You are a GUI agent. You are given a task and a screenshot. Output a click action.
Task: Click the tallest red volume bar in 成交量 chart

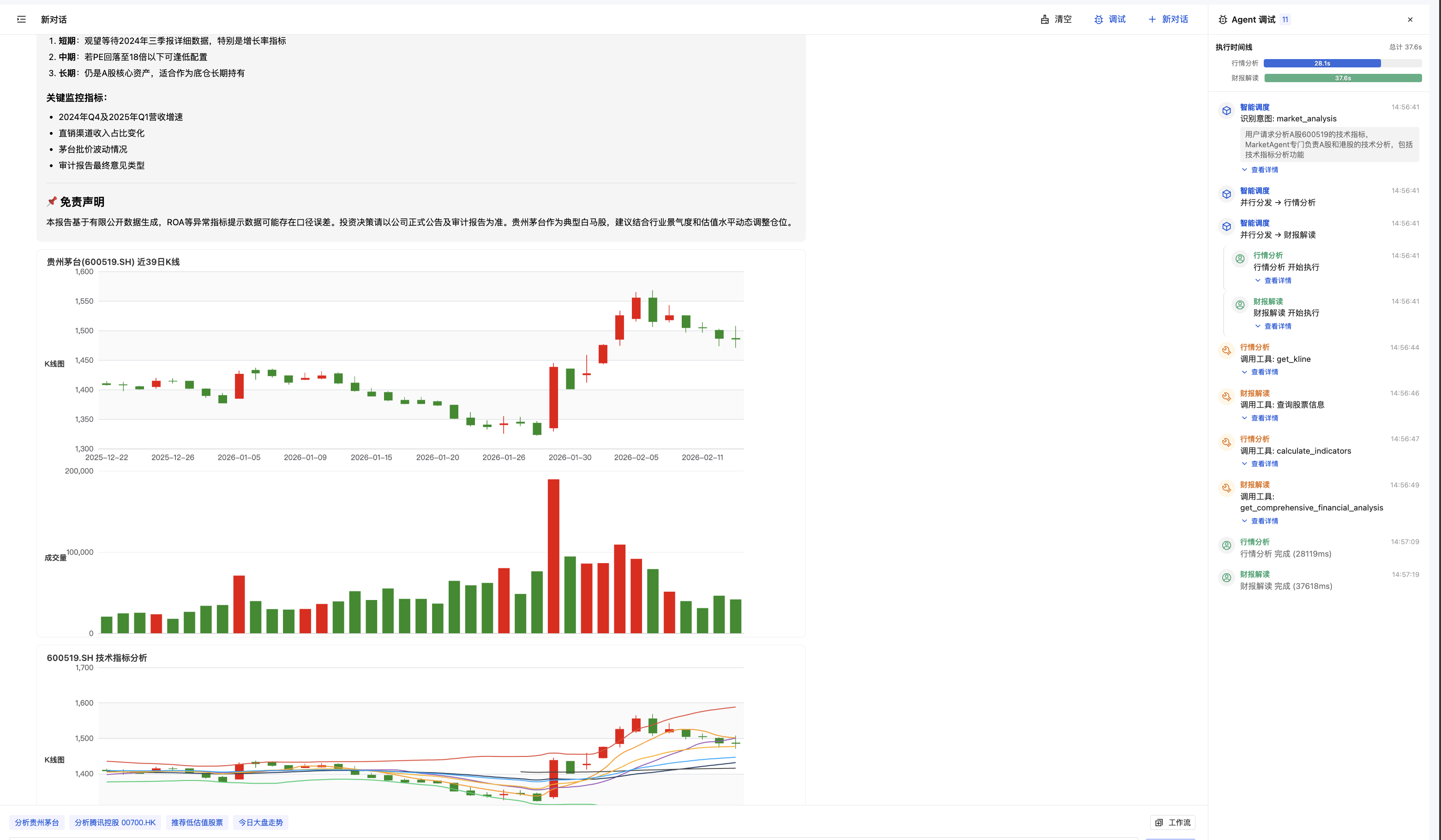(x=553, y=556)
